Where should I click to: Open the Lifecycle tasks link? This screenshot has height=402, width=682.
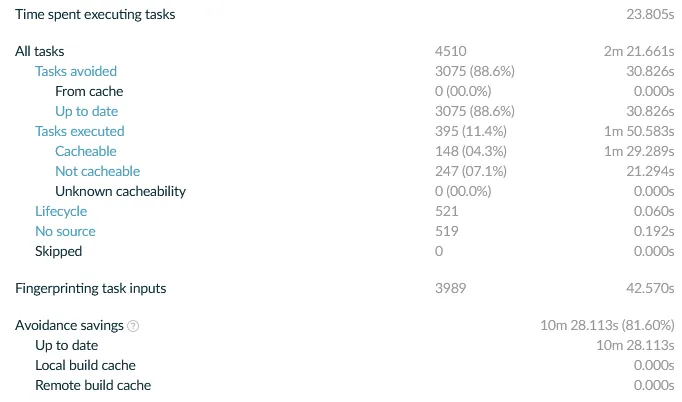(61, 211)
